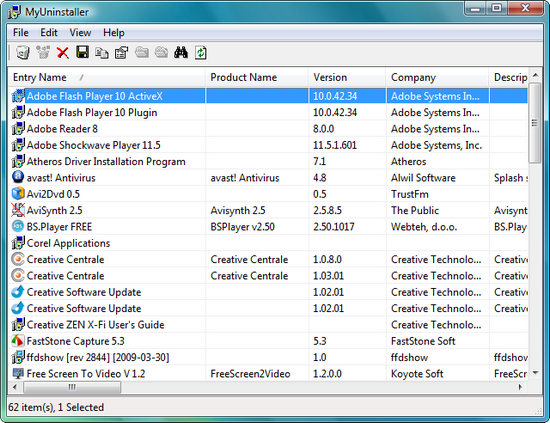Select the Adobe Shockwave Player 11.5 entry
Screen dimensions: 550x423
(94, 145)
